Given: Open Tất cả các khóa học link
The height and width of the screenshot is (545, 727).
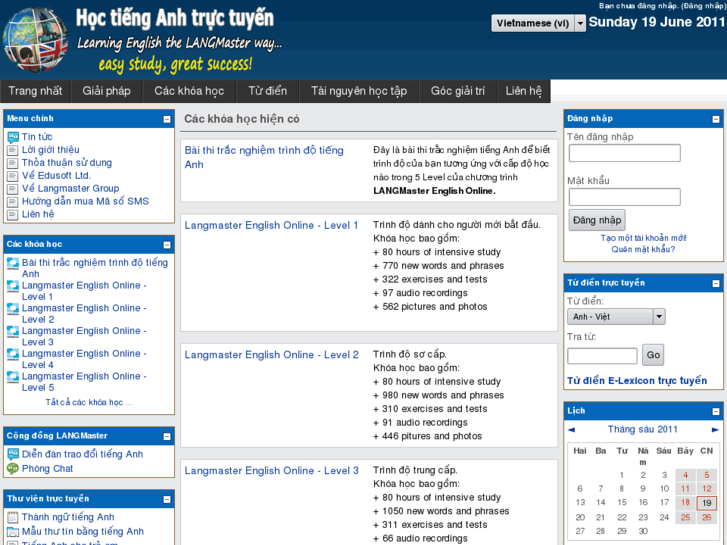Looking at the screenshot, I should (89, 403).
